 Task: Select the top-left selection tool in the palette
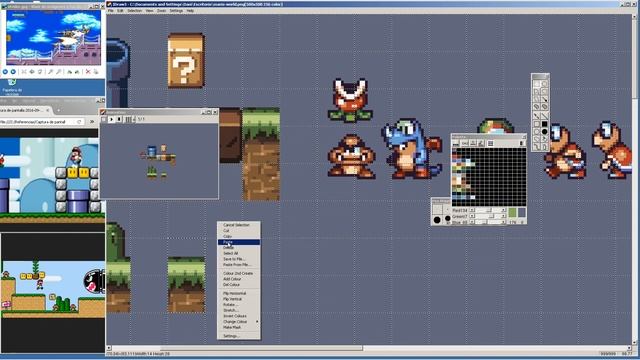[x=536, y=84]
